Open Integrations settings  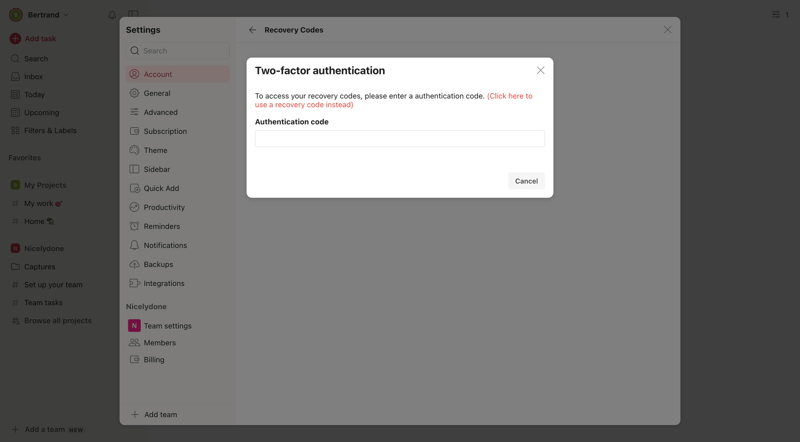(x=178, y=283)
